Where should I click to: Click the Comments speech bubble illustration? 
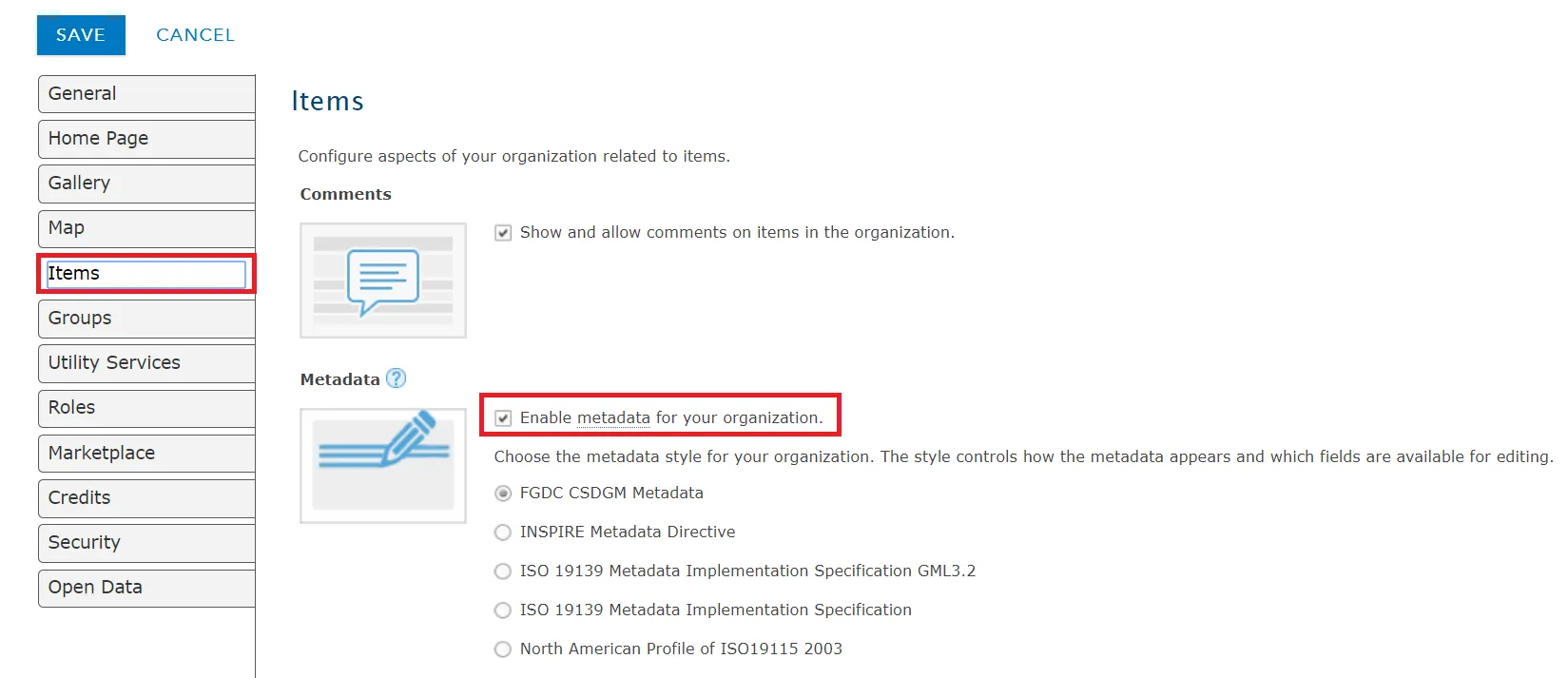click(383, 281)
